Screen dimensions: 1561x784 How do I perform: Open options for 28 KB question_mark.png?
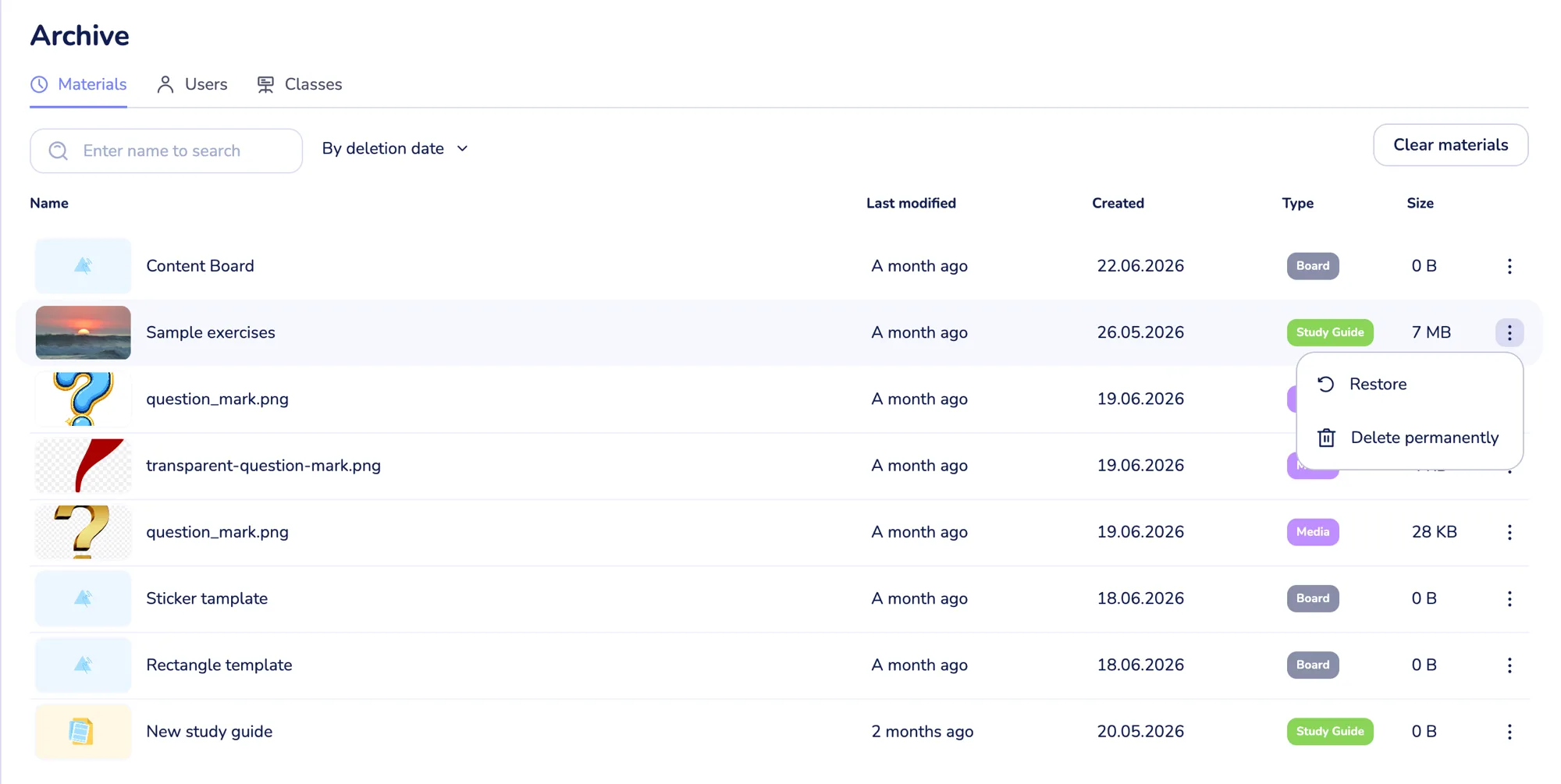tap(1509, 532)
